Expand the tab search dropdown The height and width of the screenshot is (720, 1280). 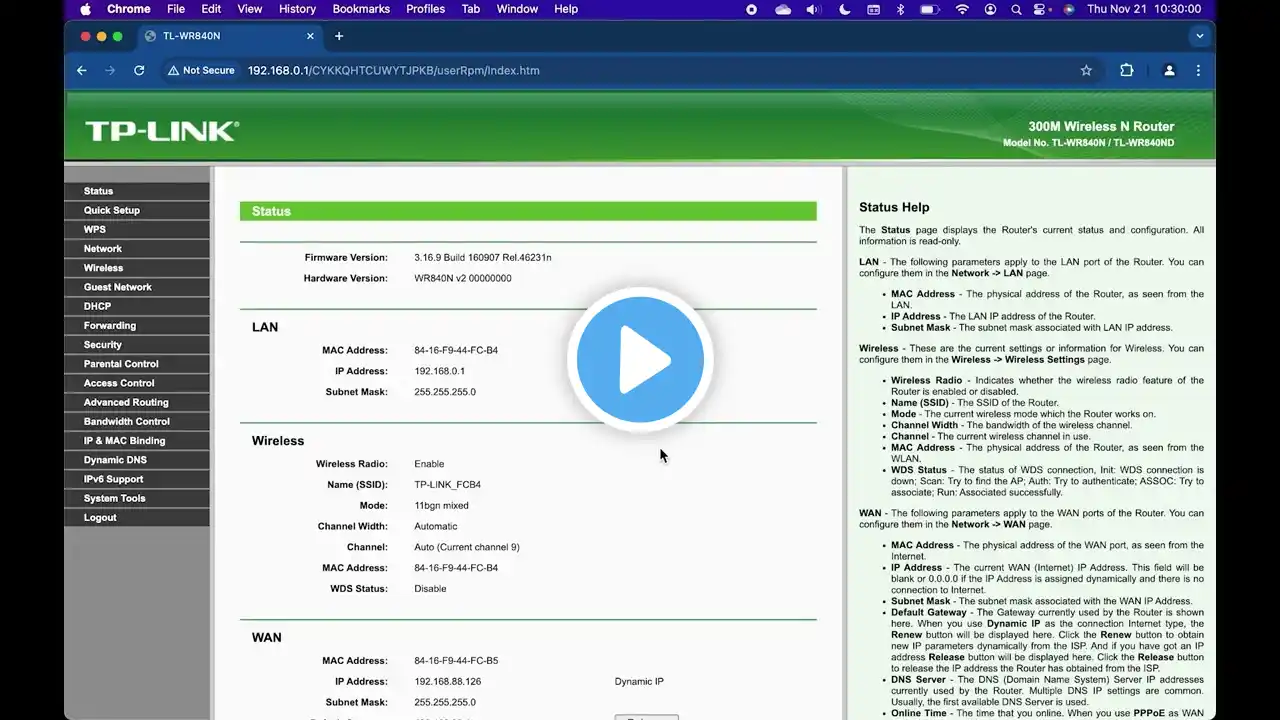1200,36
